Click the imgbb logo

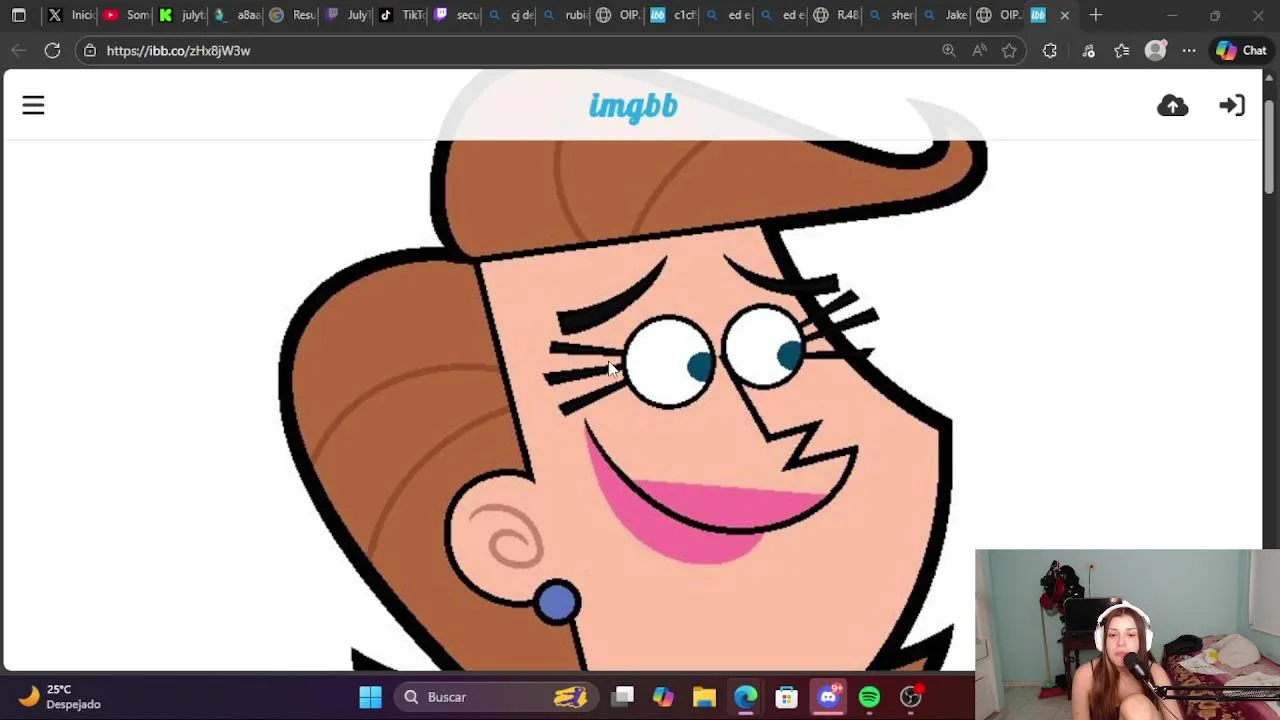pos(633,106)
